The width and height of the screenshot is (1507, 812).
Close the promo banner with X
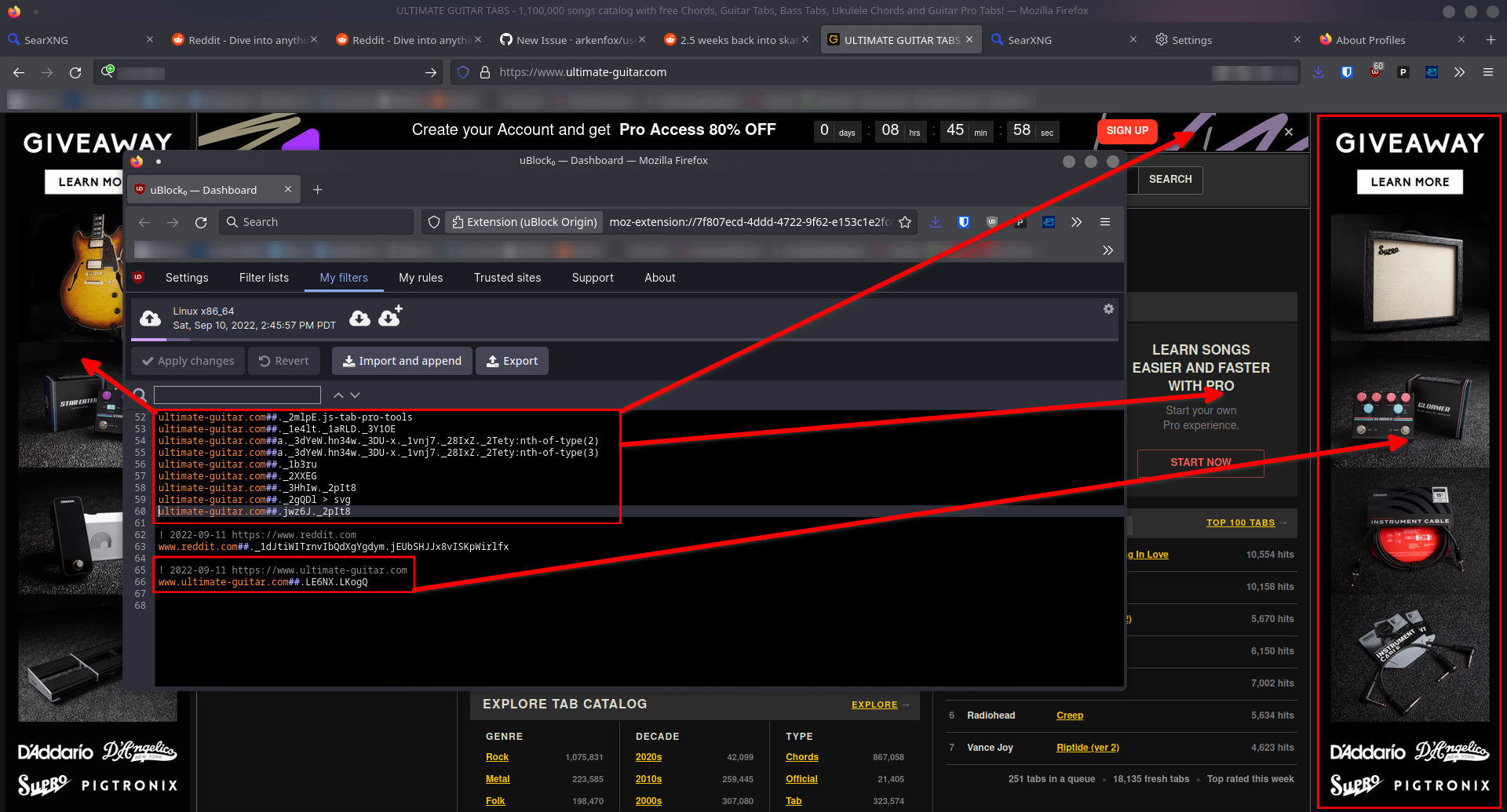1288,132
